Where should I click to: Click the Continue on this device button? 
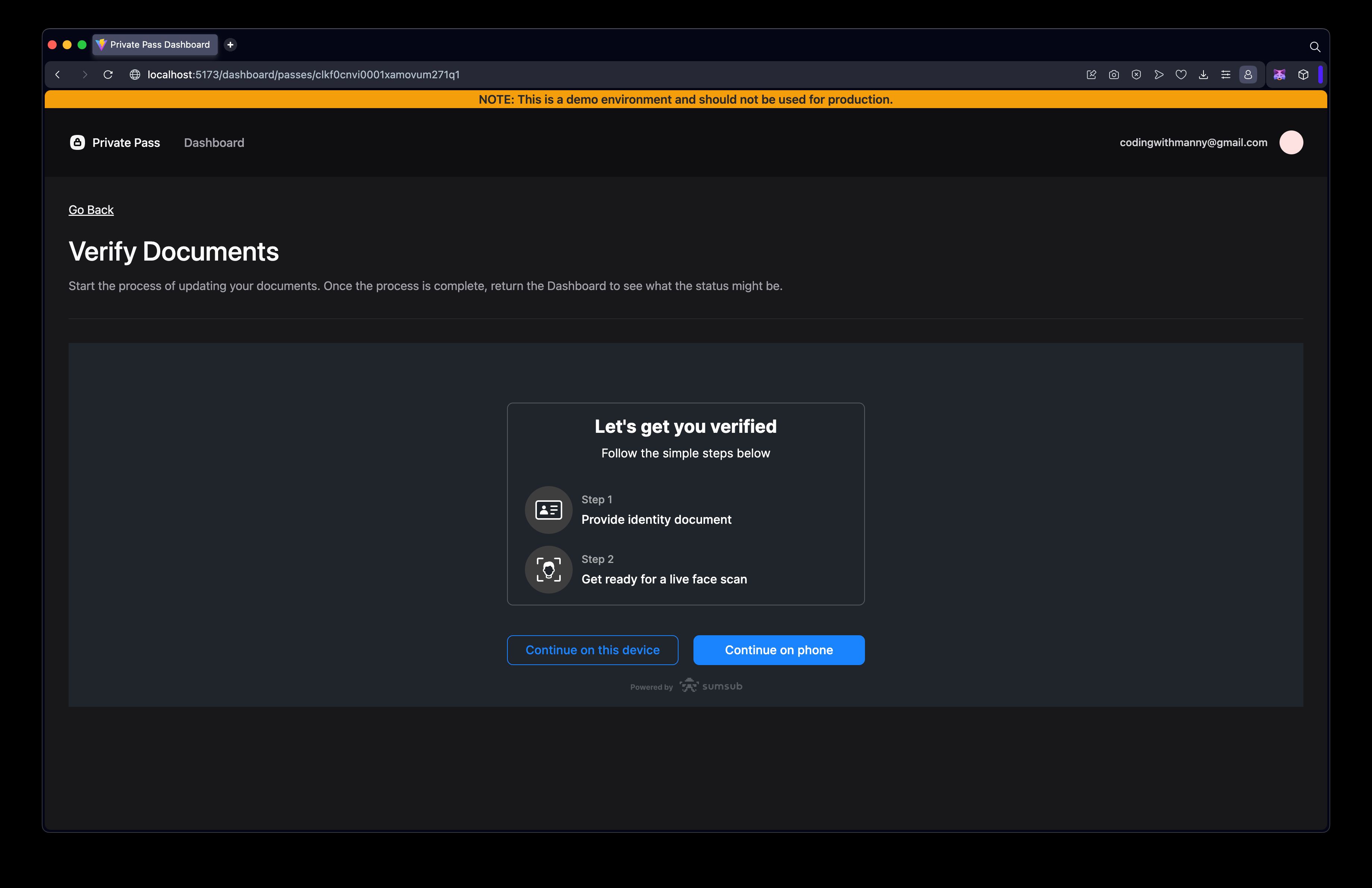pyautogui.click(x=592, y=649)
